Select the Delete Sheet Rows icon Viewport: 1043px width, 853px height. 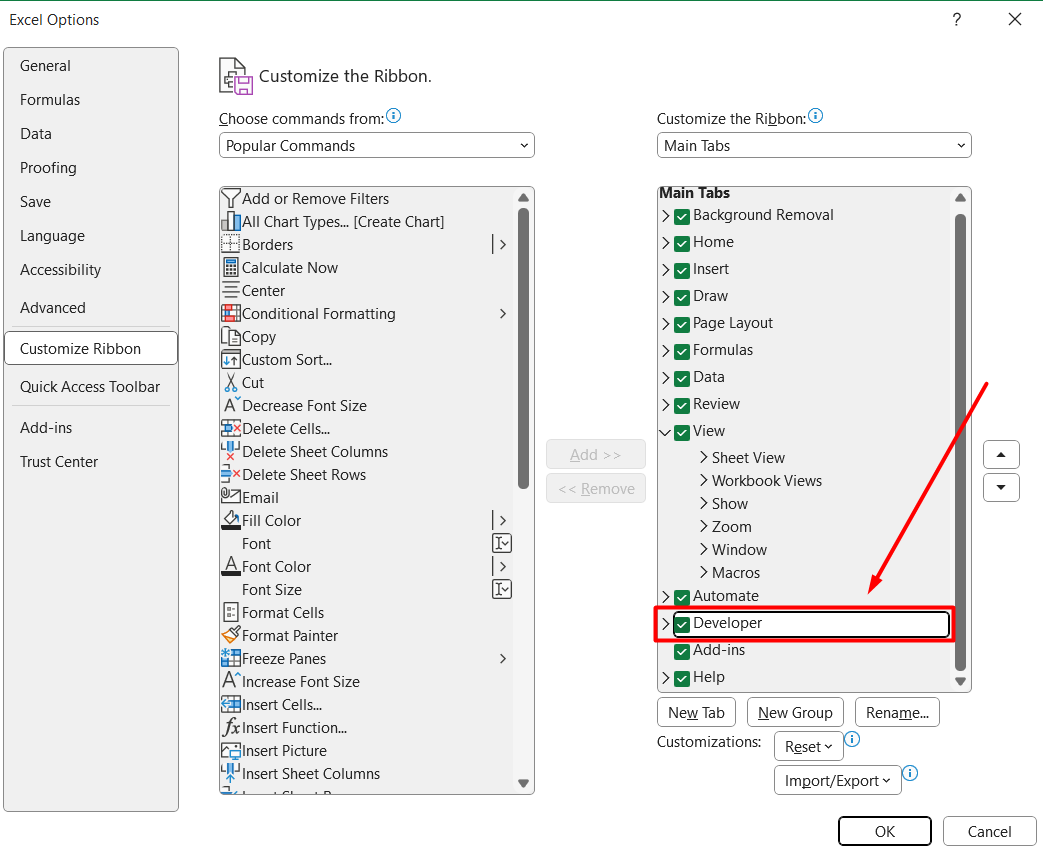pyautogui.click(x=230, y=474)
